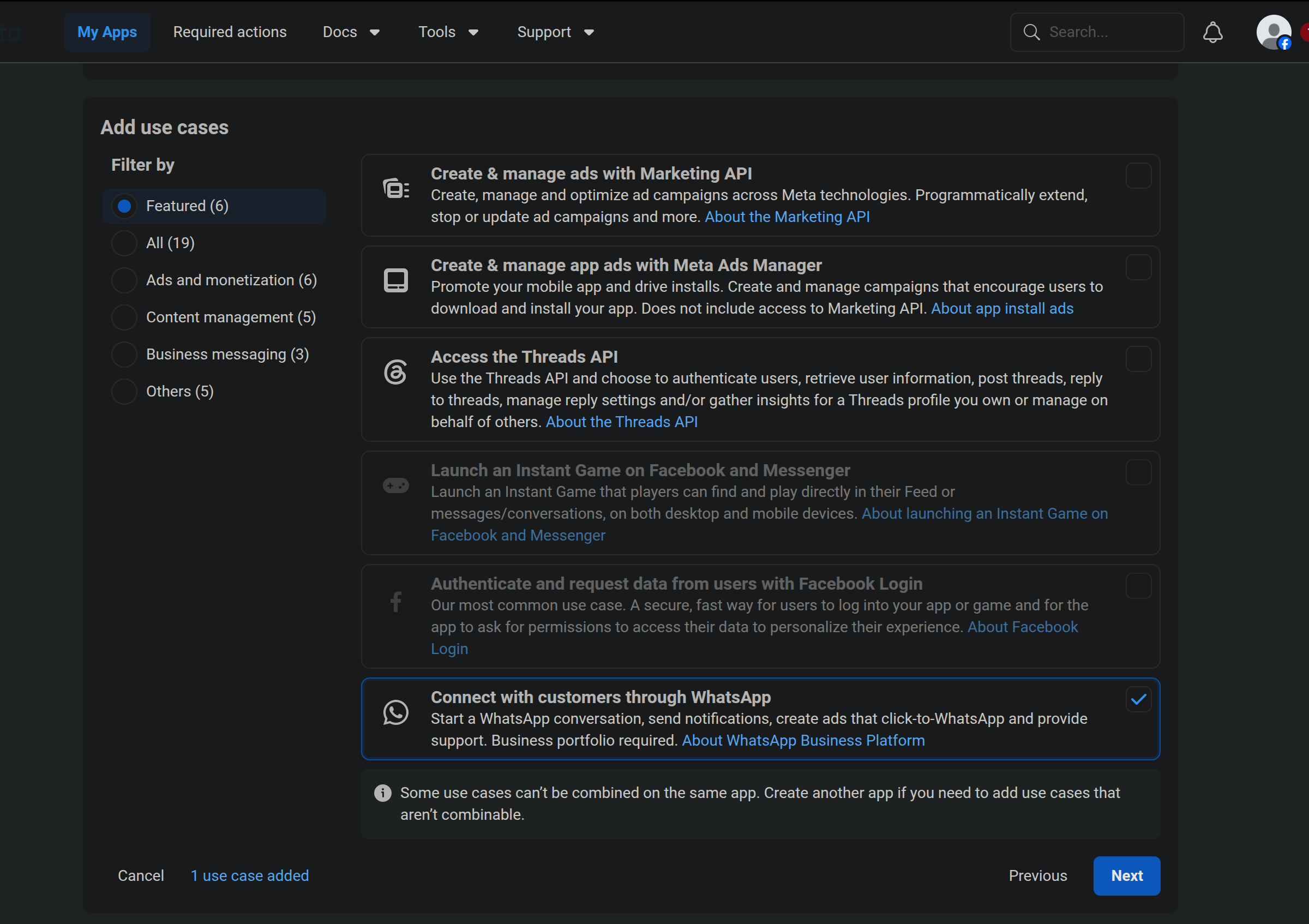The image size is (1309, 924).
Task: Click the Some use cases can't be combined notice
Action: [x=760, y=803]
